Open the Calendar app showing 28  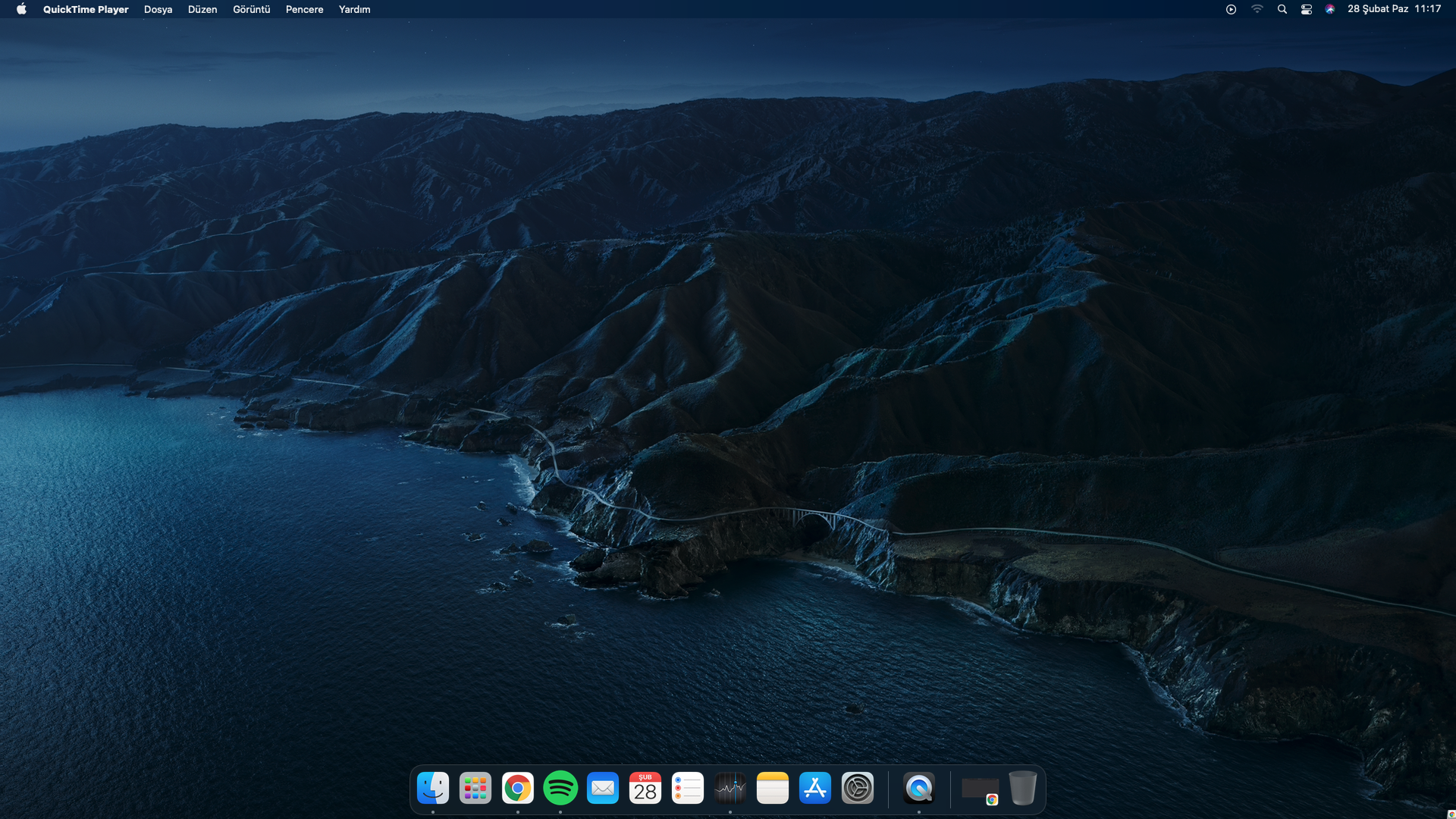click(x=645, y=789)
